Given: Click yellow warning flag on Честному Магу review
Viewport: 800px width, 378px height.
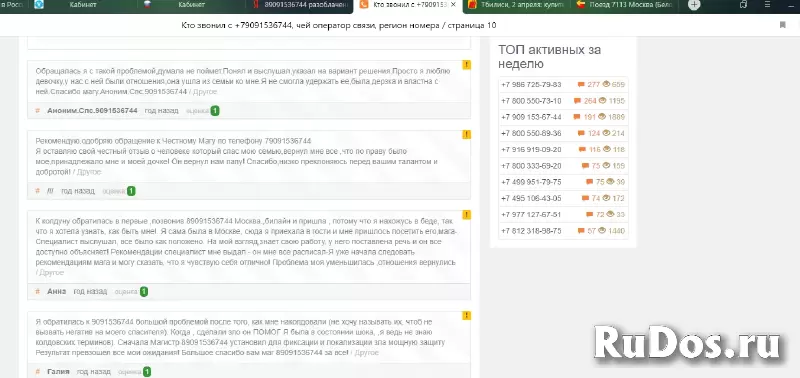Looking at the screenshot, I should pos(466,135).
